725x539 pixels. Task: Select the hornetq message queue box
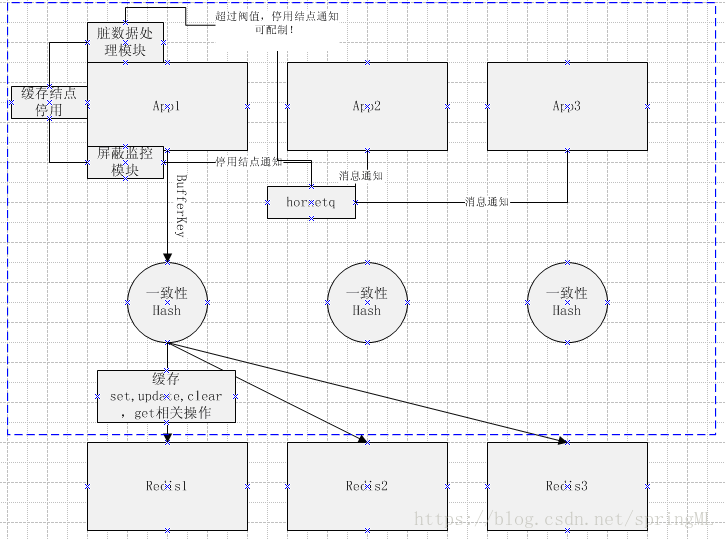[311, 202]
